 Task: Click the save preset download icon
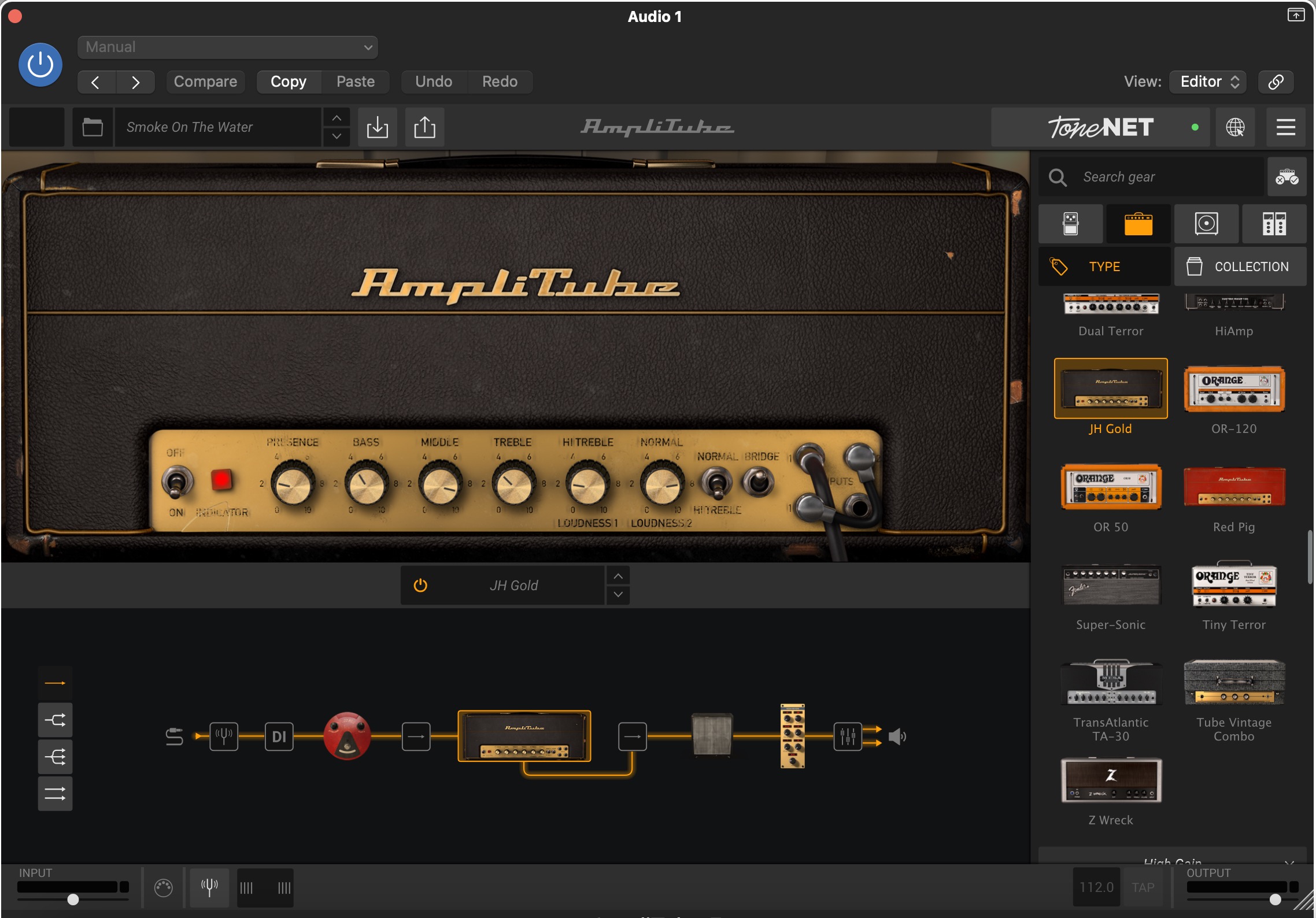click(378, 127)
